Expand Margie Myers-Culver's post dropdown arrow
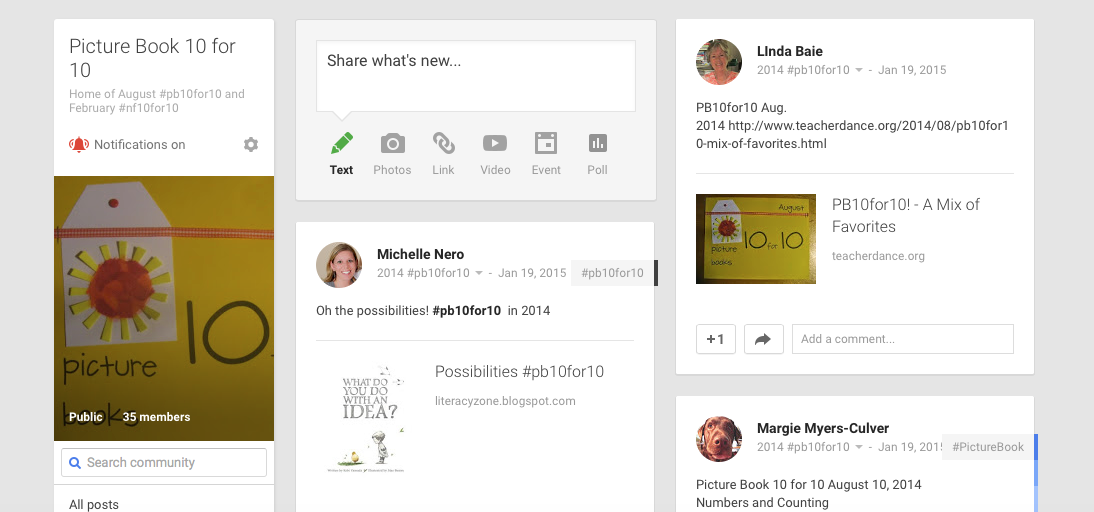Screen dimensions: 1094x512 pyautogui.click(x=859, y=447)
